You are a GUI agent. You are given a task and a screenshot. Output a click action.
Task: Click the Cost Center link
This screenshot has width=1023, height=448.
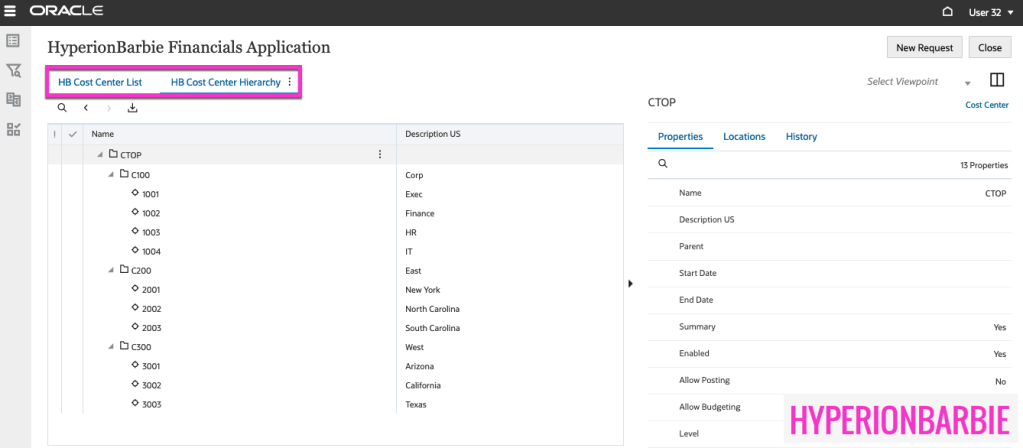986,105
